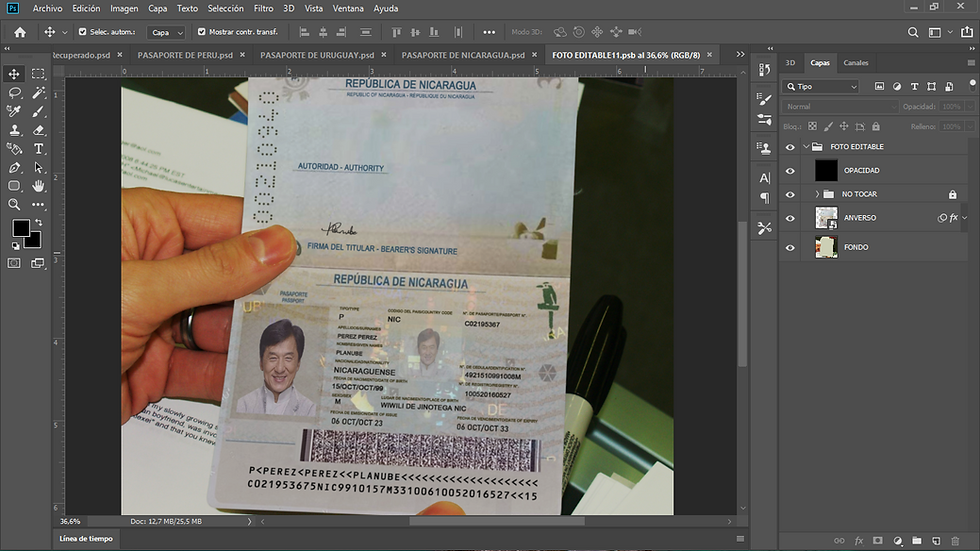
Task: Select the Lasso tool
Action: [x=14, y=92]
